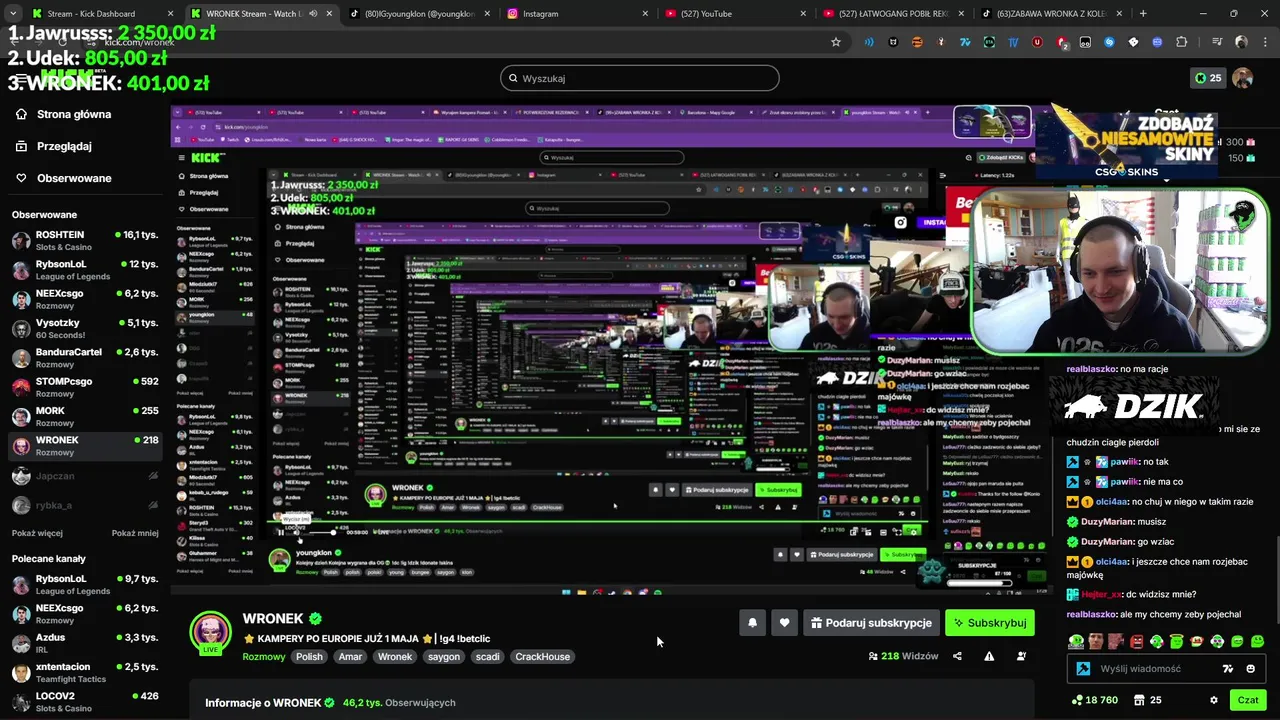The height and width of the screenshot is (720, 1280).
Task: Click the 7TV browser extension icon
Action: point(965,42)
